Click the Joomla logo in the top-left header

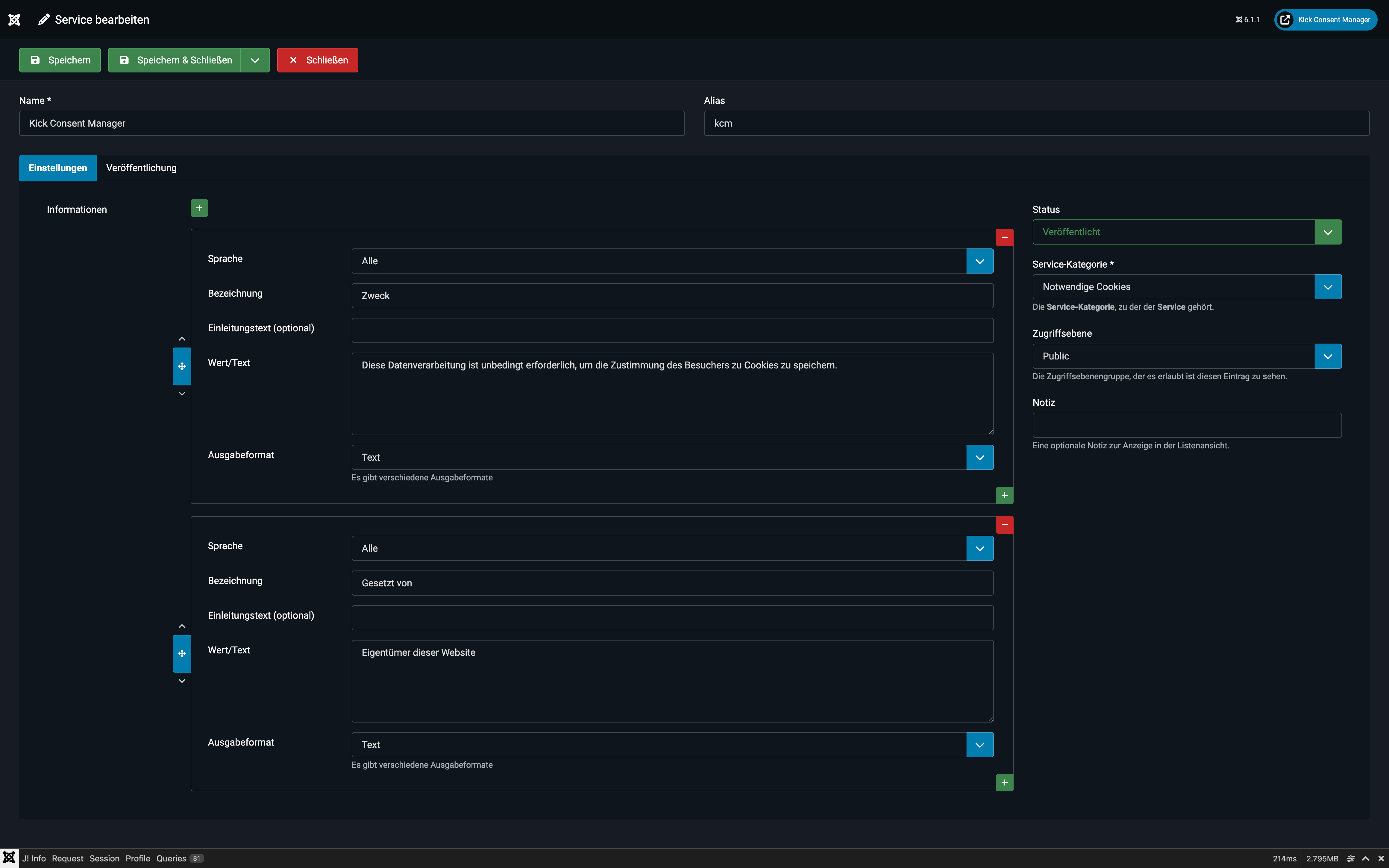(x=14, y=19)
